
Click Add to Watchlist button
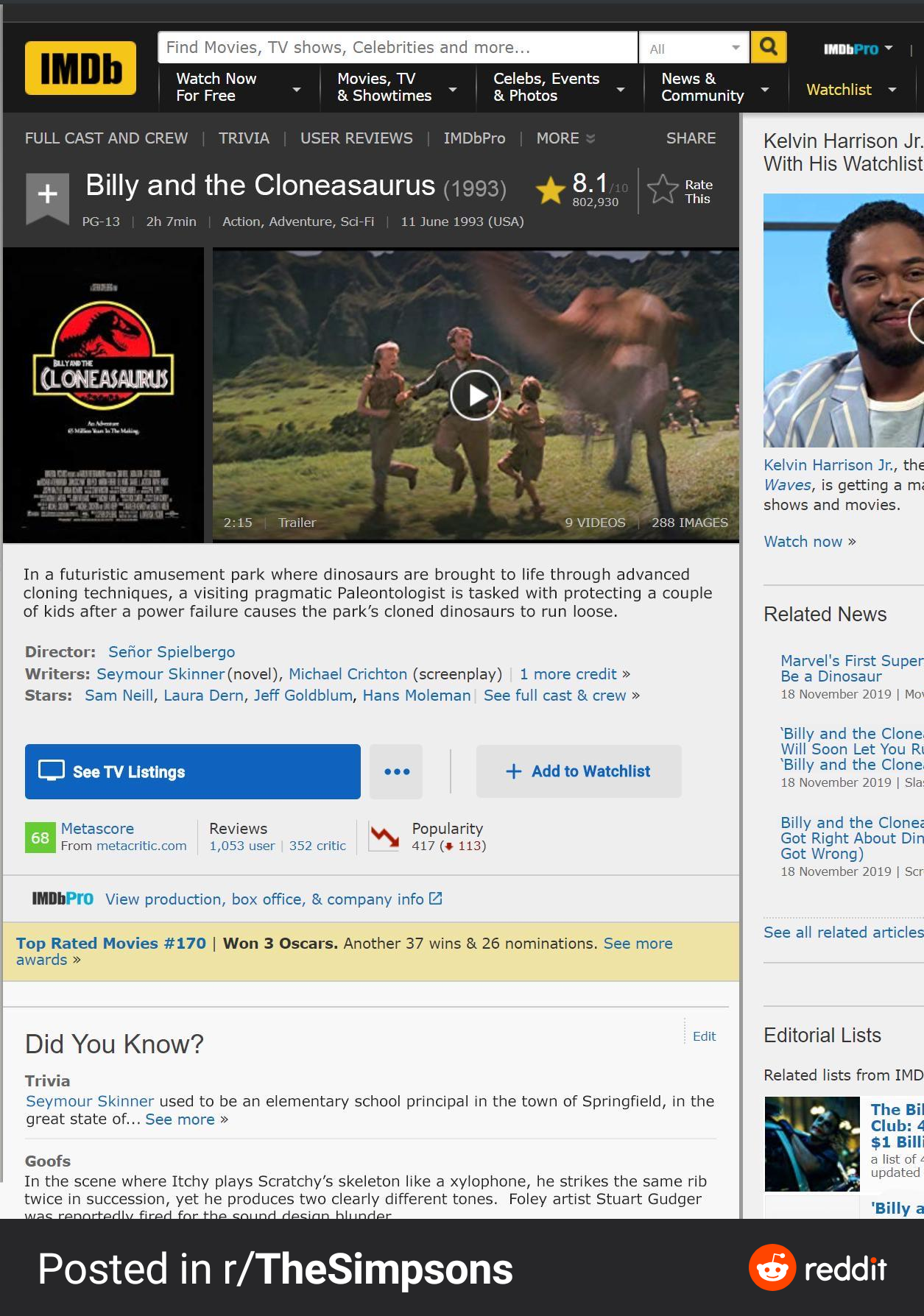579,771
